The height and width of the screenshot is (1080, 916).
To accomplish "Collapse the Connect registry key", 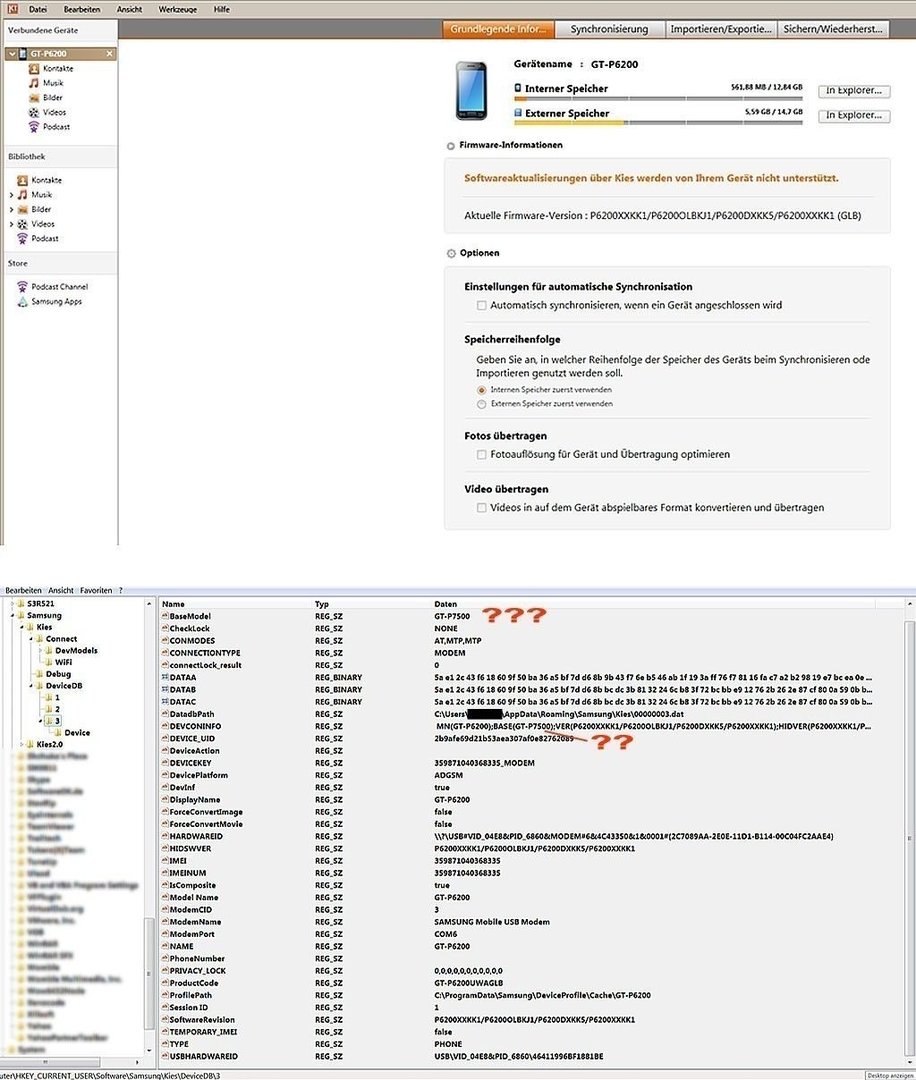I will tap(31, 638).
